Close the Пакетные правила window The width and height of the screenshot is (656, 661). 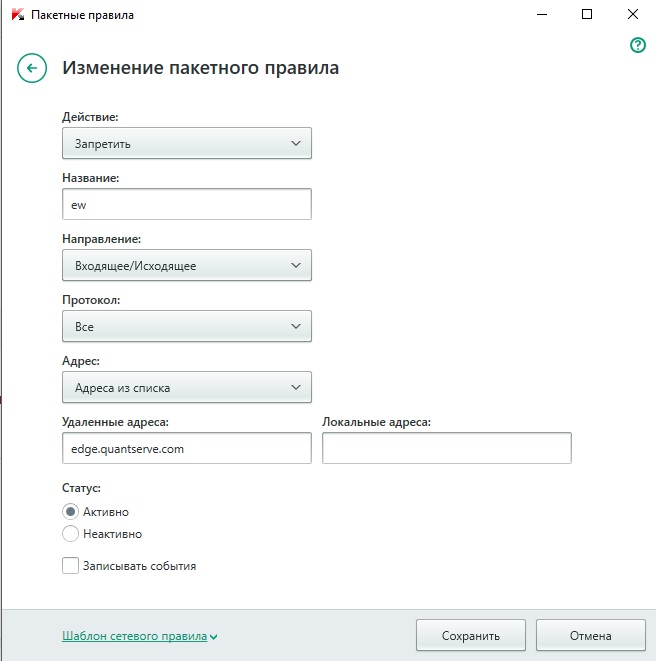tap(633, 15)
